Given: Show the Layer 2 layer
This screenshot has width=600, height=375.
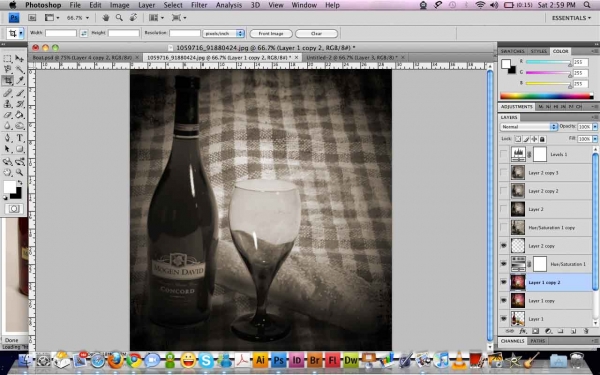Looking at the screenshot, I should [504, 209].
